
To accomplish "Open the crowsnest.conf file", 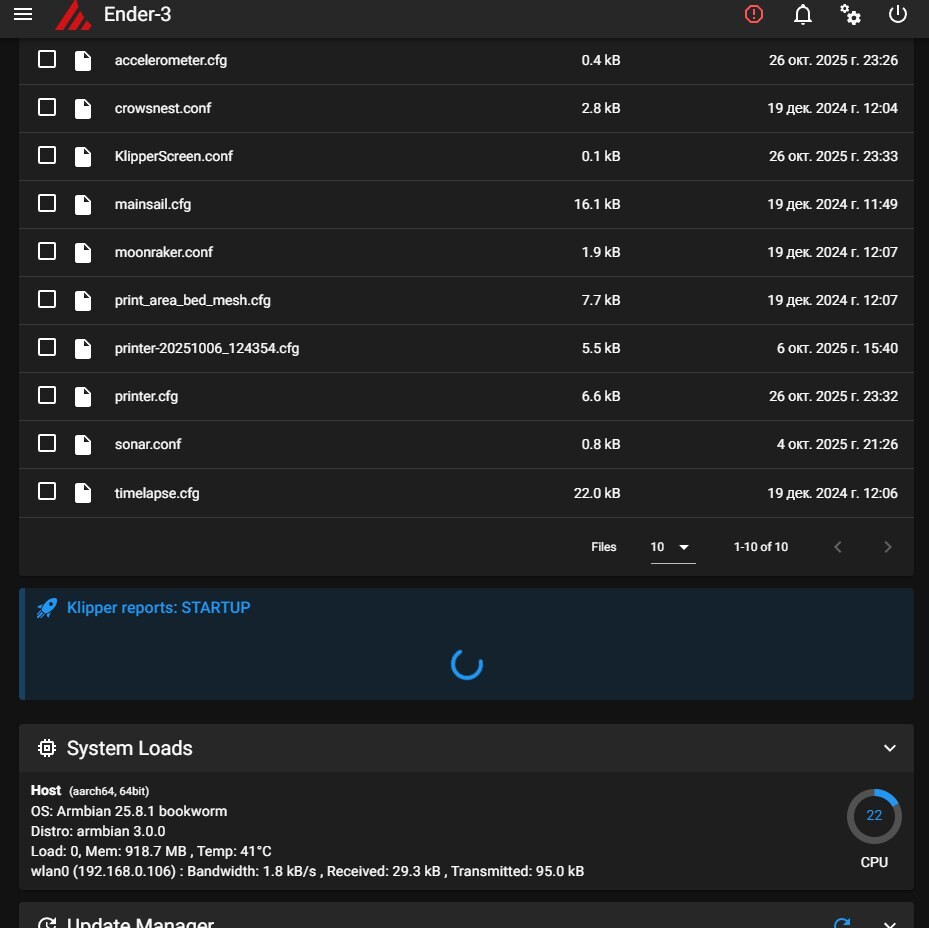I will 163,108.
